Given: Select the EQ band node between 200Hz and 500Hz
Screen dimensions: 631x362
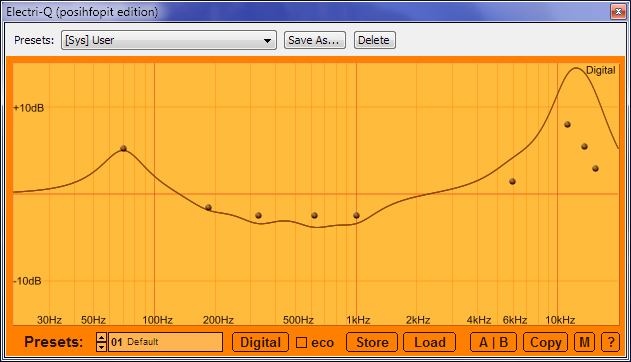Looking at the screenshot, I should [x=258, y=216].
